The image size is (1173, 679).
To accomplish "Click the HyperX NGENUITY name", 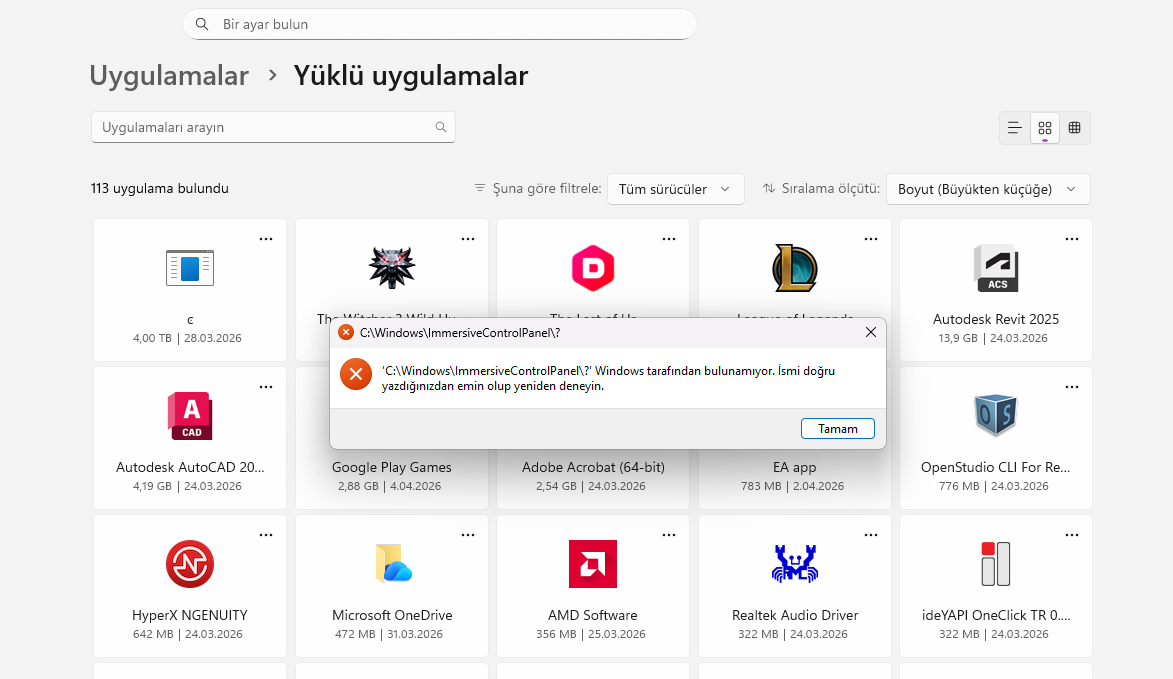I will pos(190,615).
